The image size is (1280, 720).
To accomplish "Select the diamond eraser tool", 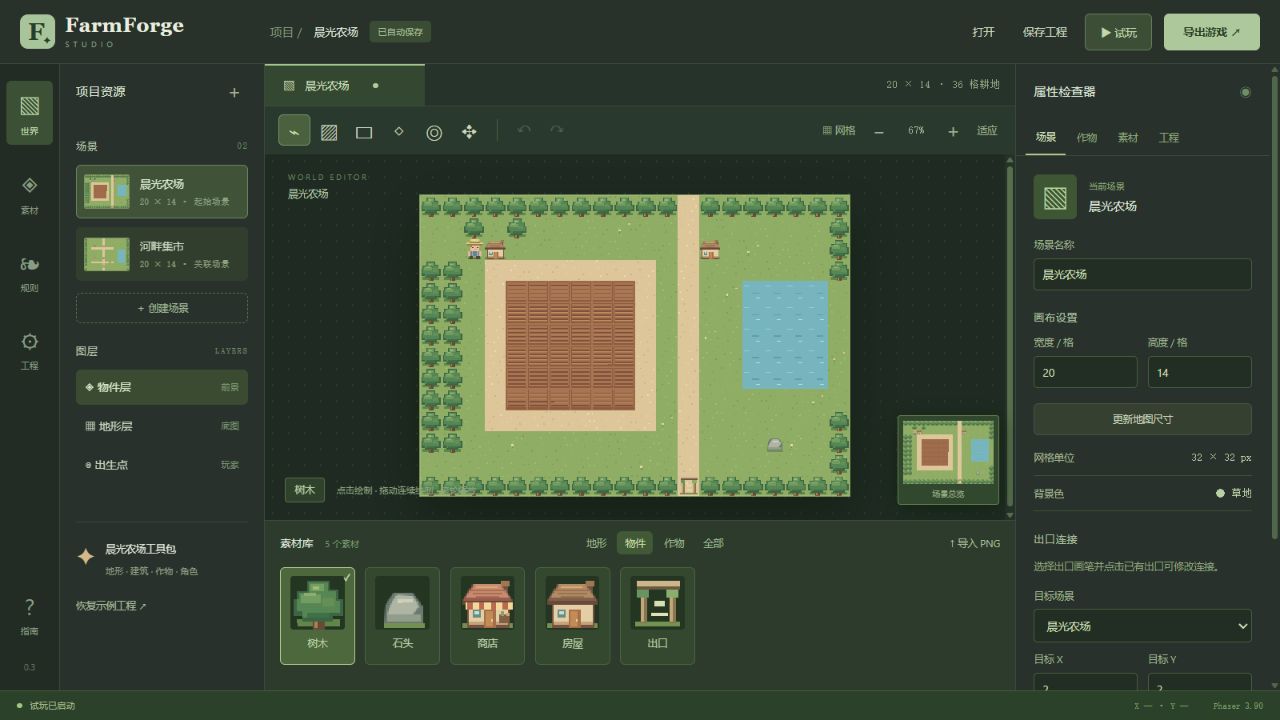I will 399,131.
